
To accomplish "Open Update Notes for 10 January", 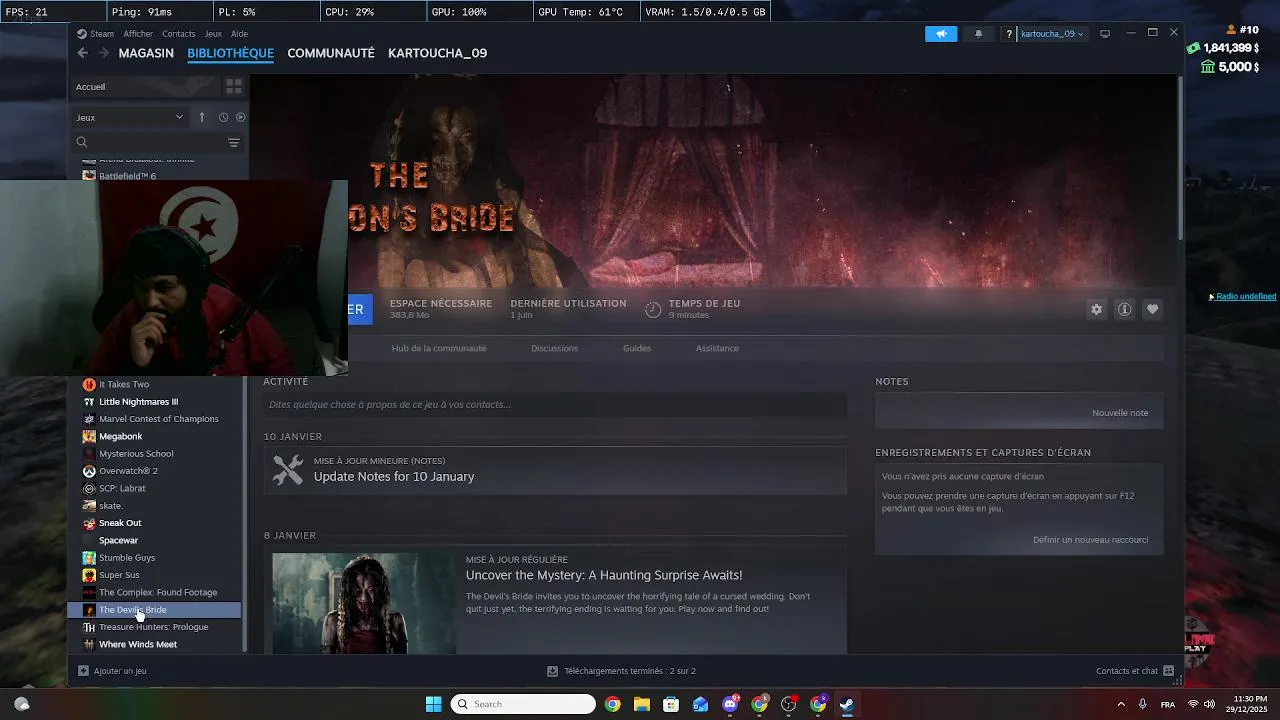I will click(x=394, y=477).
